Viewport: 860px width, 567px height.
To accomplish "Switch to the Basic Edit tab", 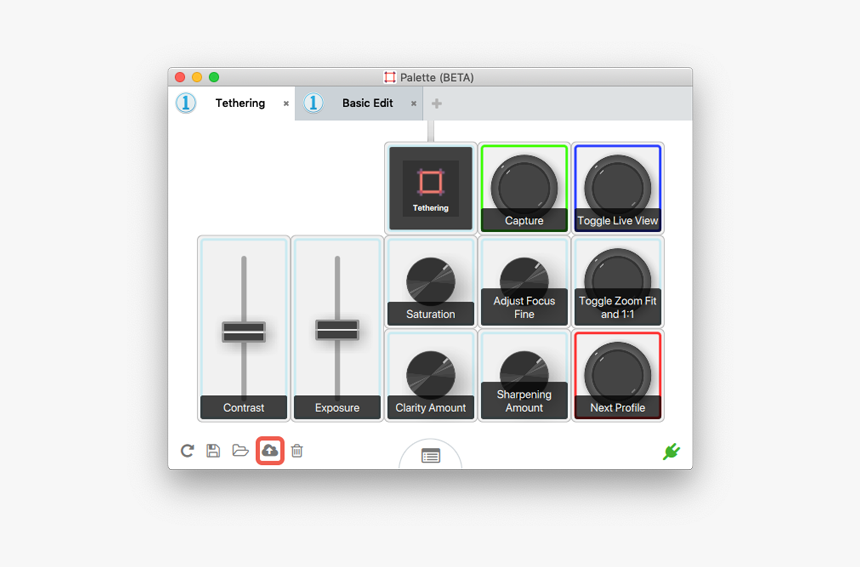I will pos(367,103).
